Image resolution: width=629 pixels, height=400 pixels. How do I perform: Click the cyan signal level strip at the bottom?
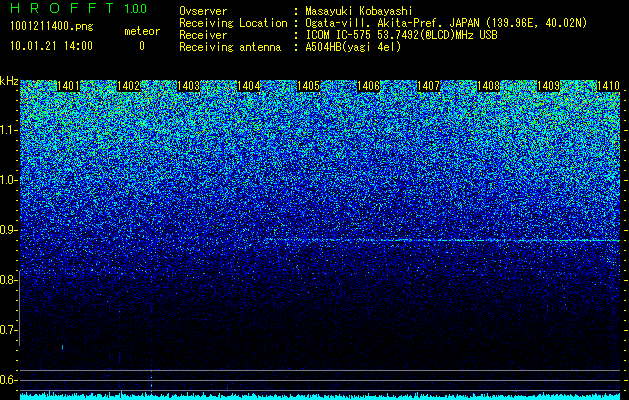[x=320, y=396]
